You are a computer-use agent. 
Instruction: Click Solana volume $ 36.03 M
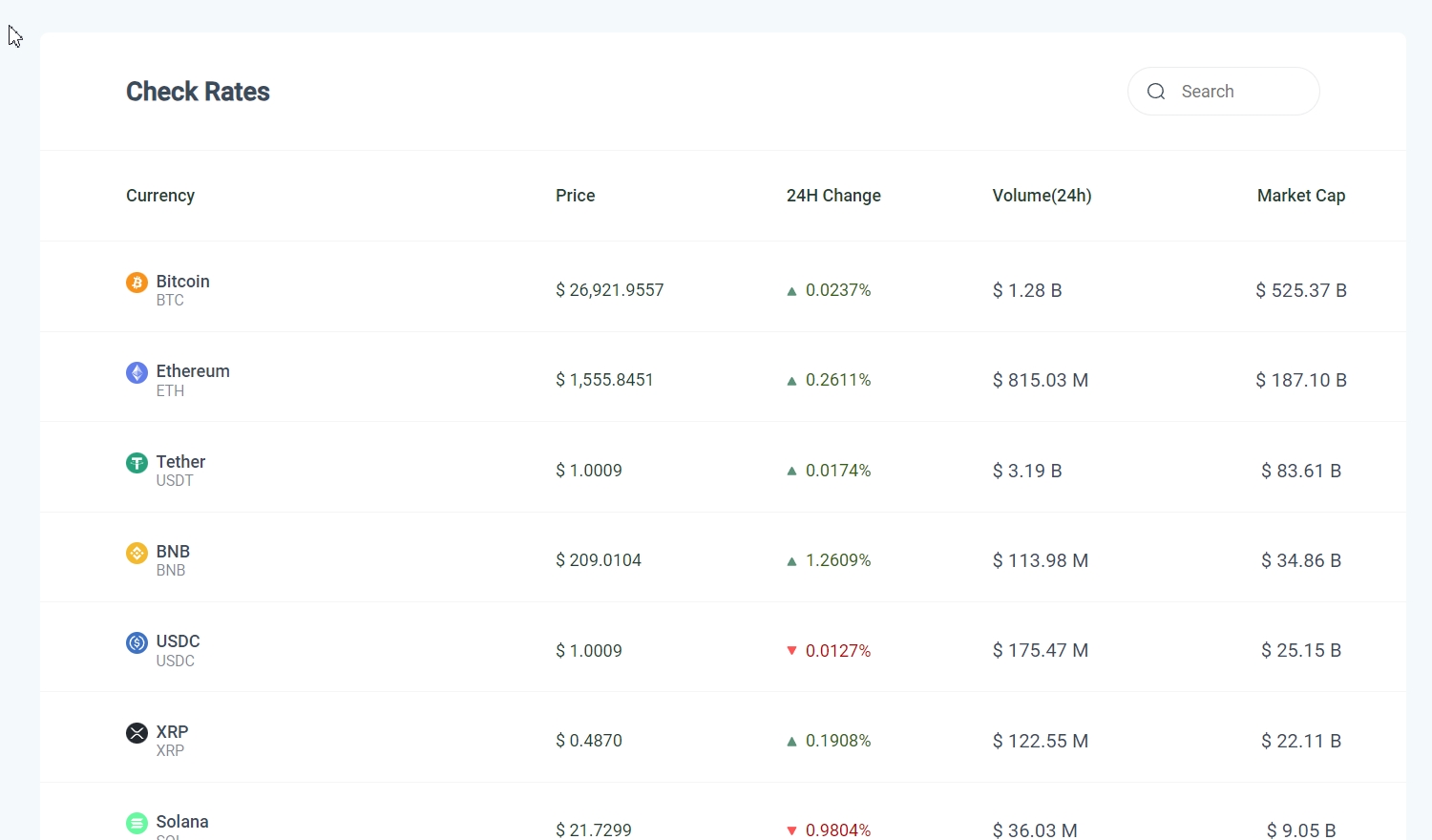coord(1035,830)
